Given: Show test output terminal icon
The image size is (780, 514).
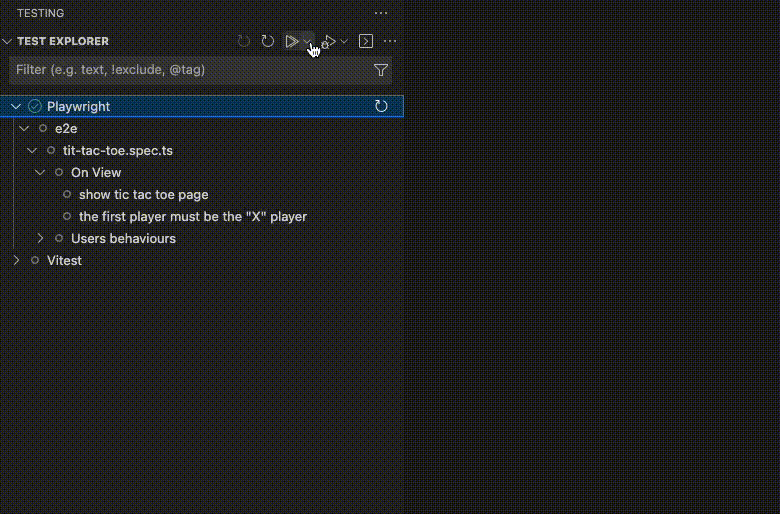Looking at the screenshot, I should coord(366,41).
